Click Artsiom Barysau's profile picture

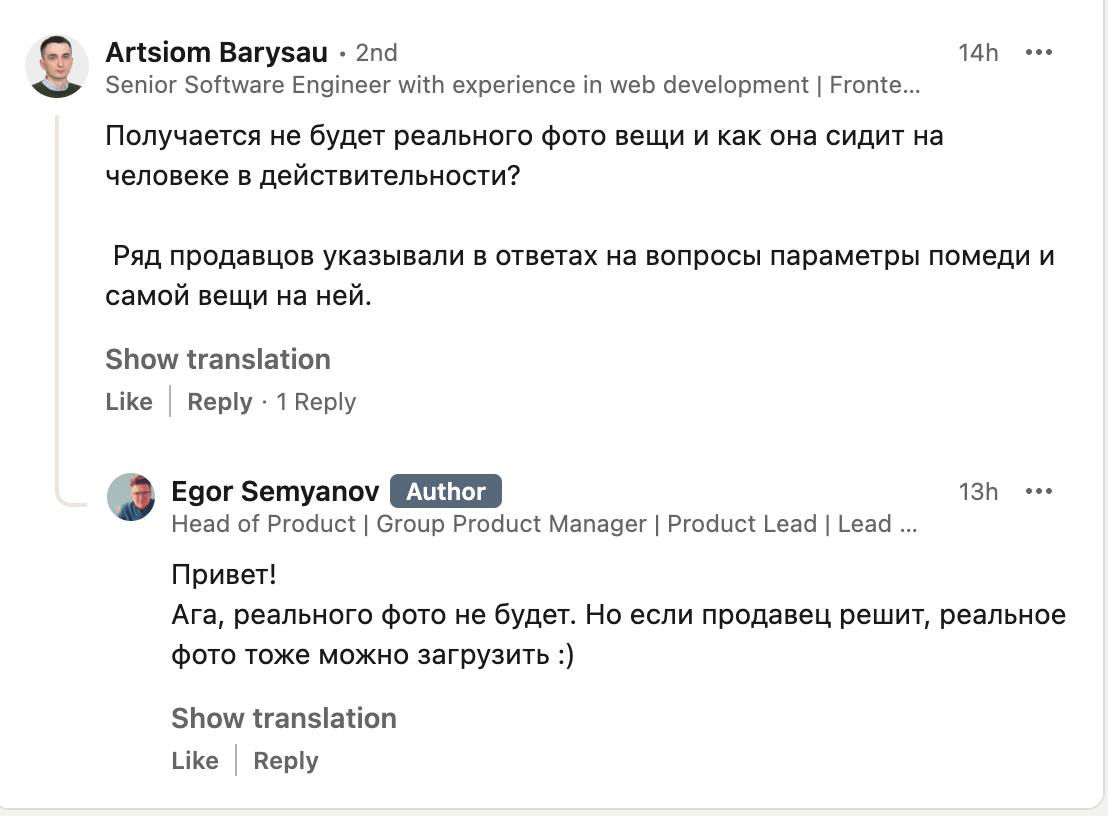tap(60, 66)
